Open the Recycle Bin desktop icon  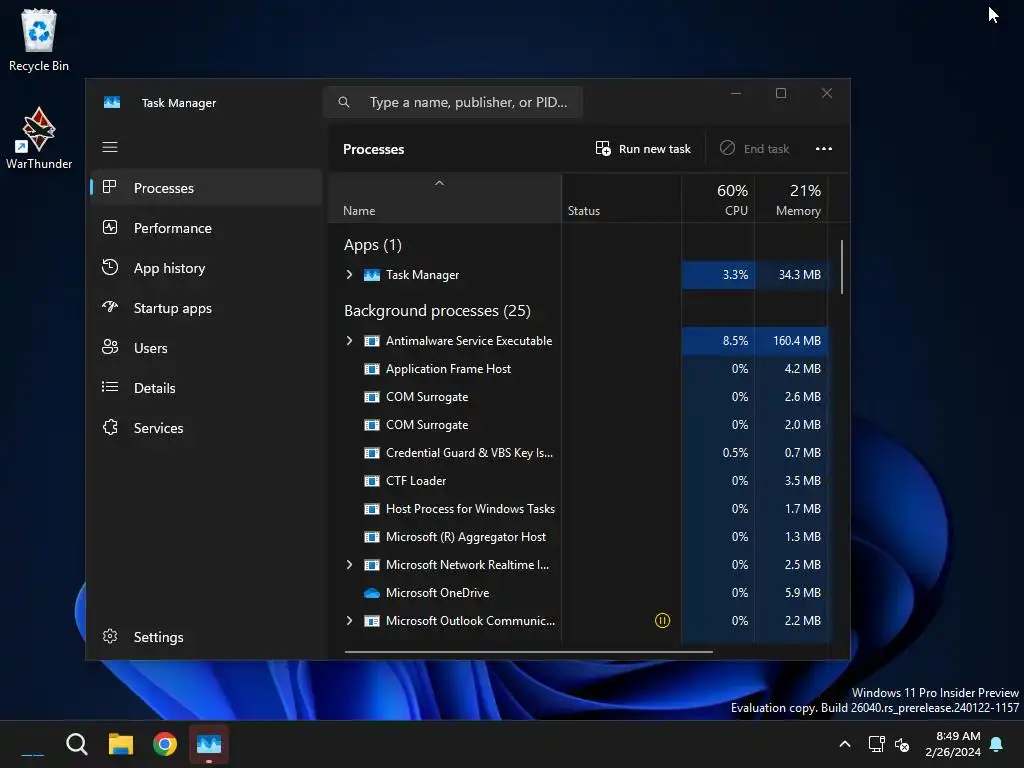click(39, 40)
